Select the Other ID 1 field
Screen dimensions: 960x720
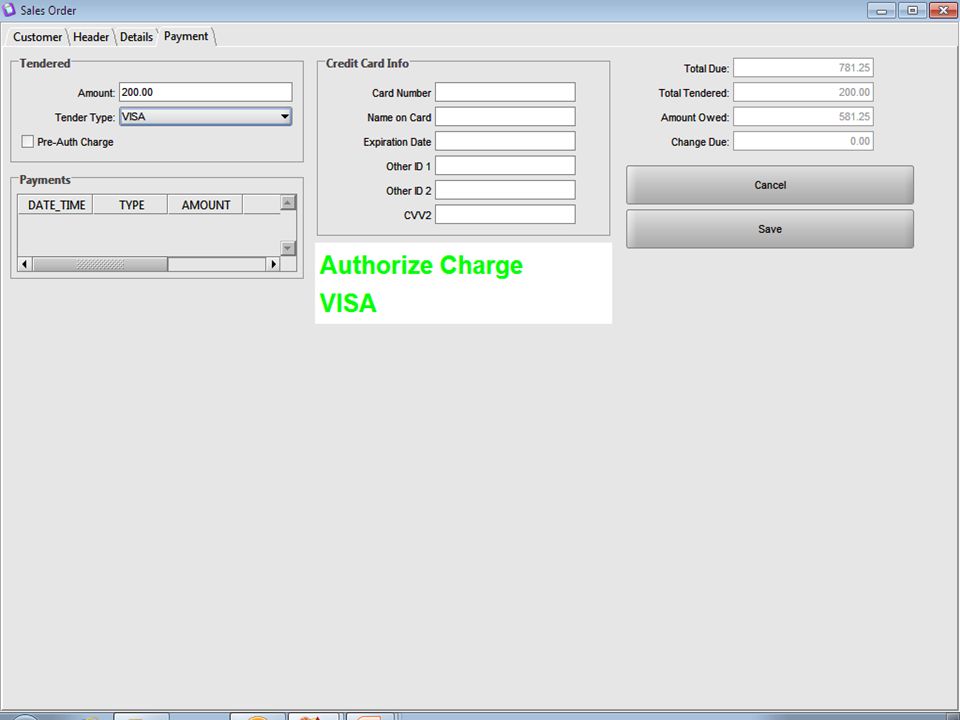505,165
